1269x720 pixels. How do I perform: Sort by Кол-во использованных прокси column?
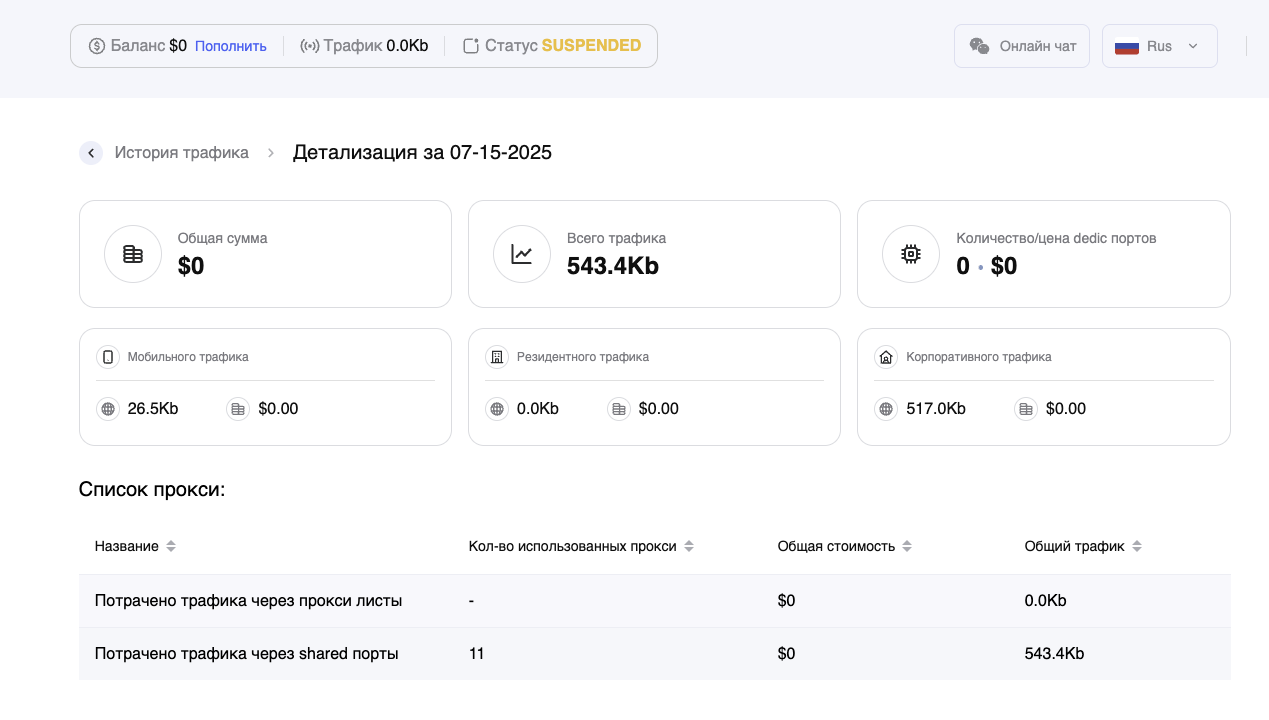pyautogui.click(x=688, y=547)
